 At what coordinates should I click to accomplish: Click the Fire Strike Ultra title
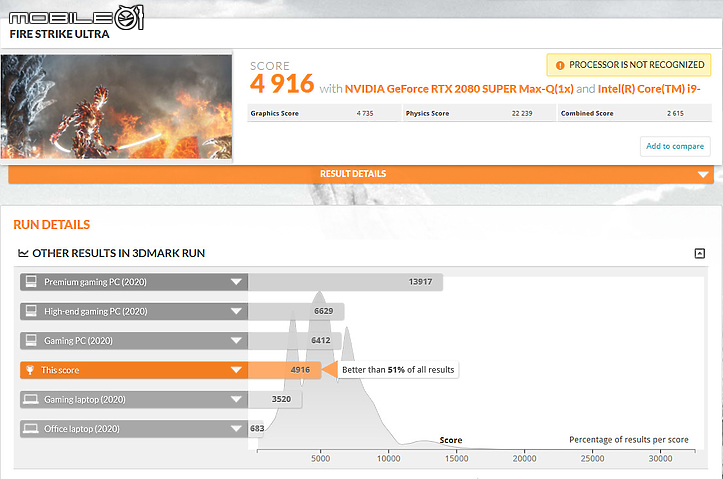pyautogui.click(x=59, y=35)
